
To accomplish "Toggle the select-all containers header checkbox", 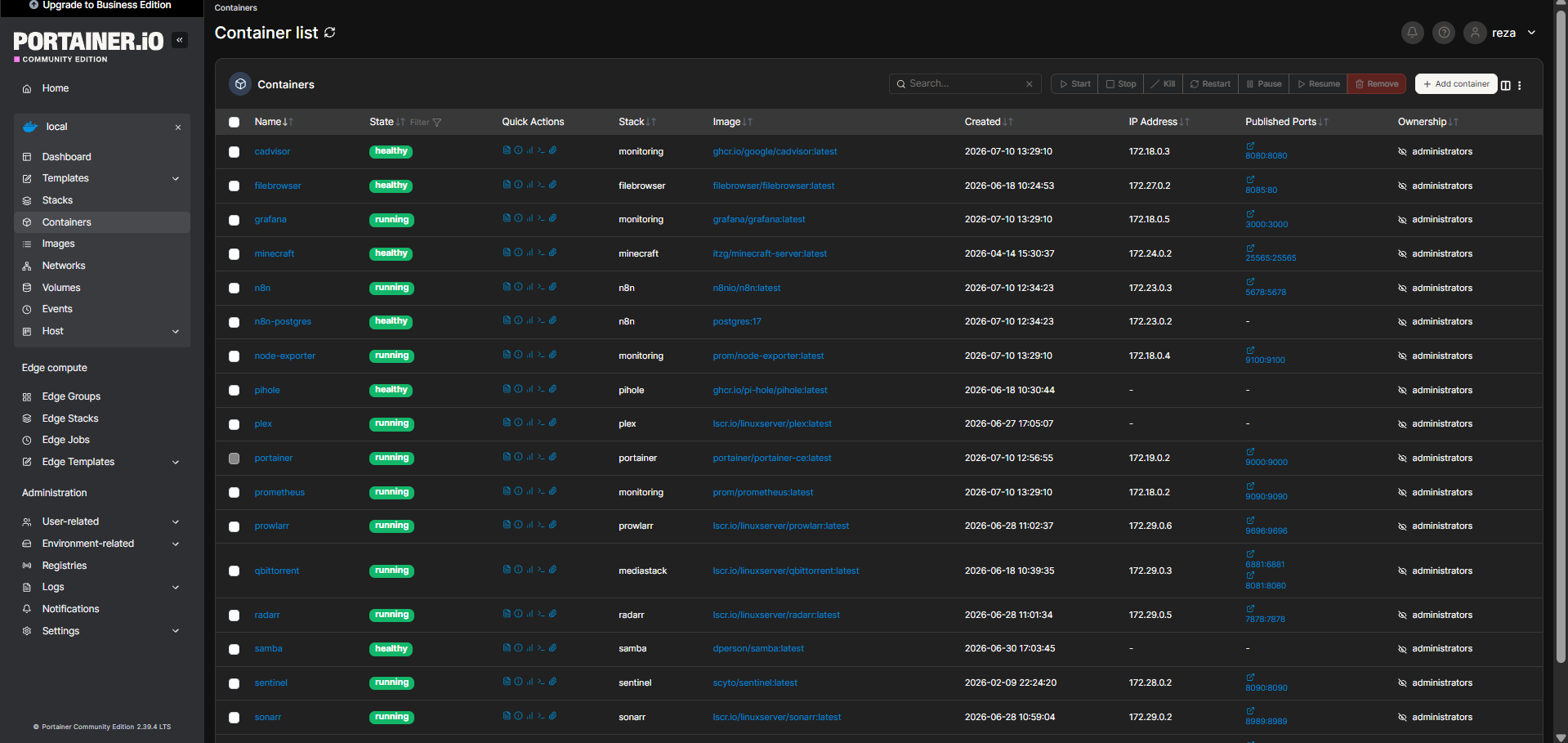I will point(235,122).
